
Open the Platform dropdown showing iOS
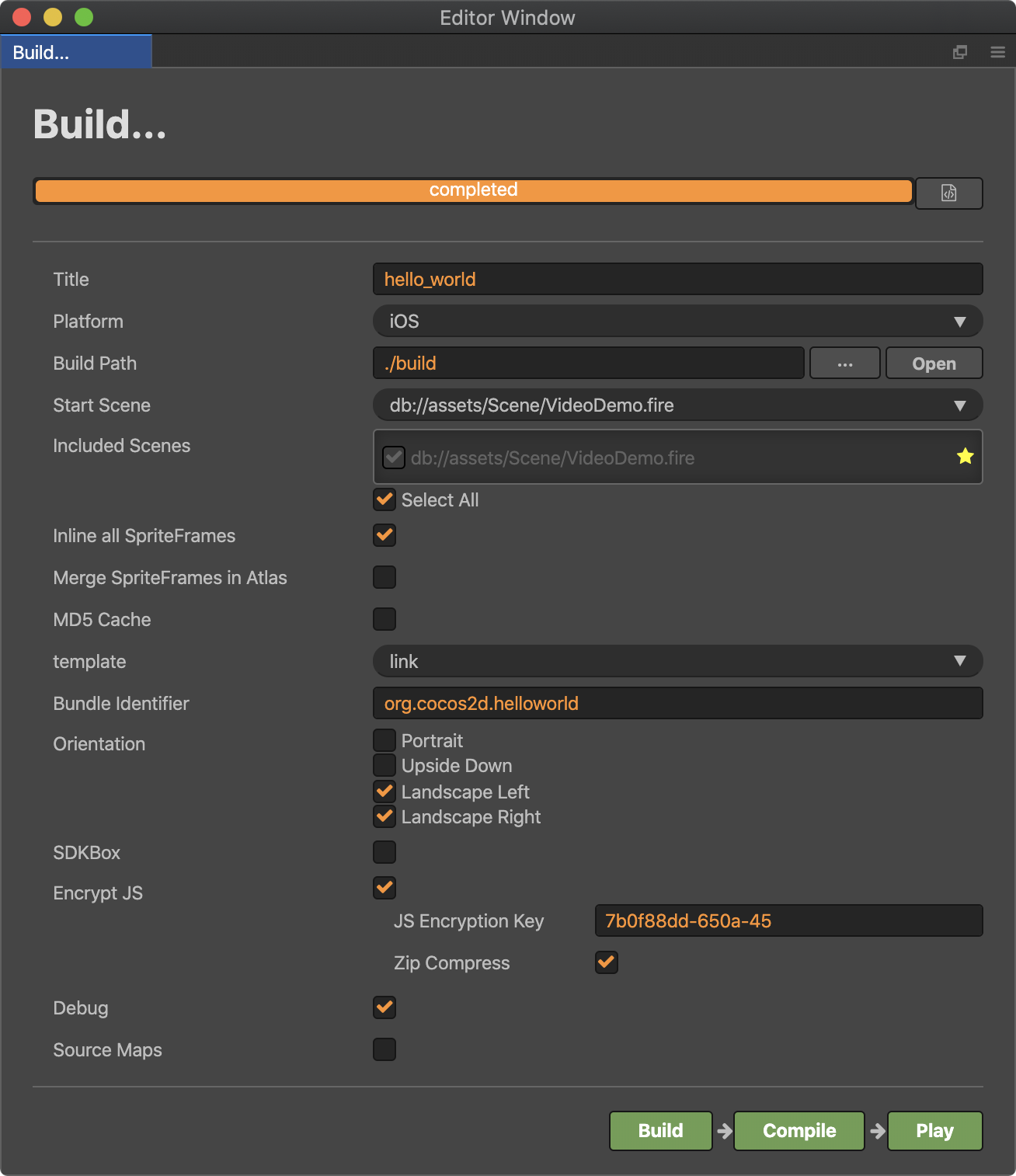click(677, 322)
